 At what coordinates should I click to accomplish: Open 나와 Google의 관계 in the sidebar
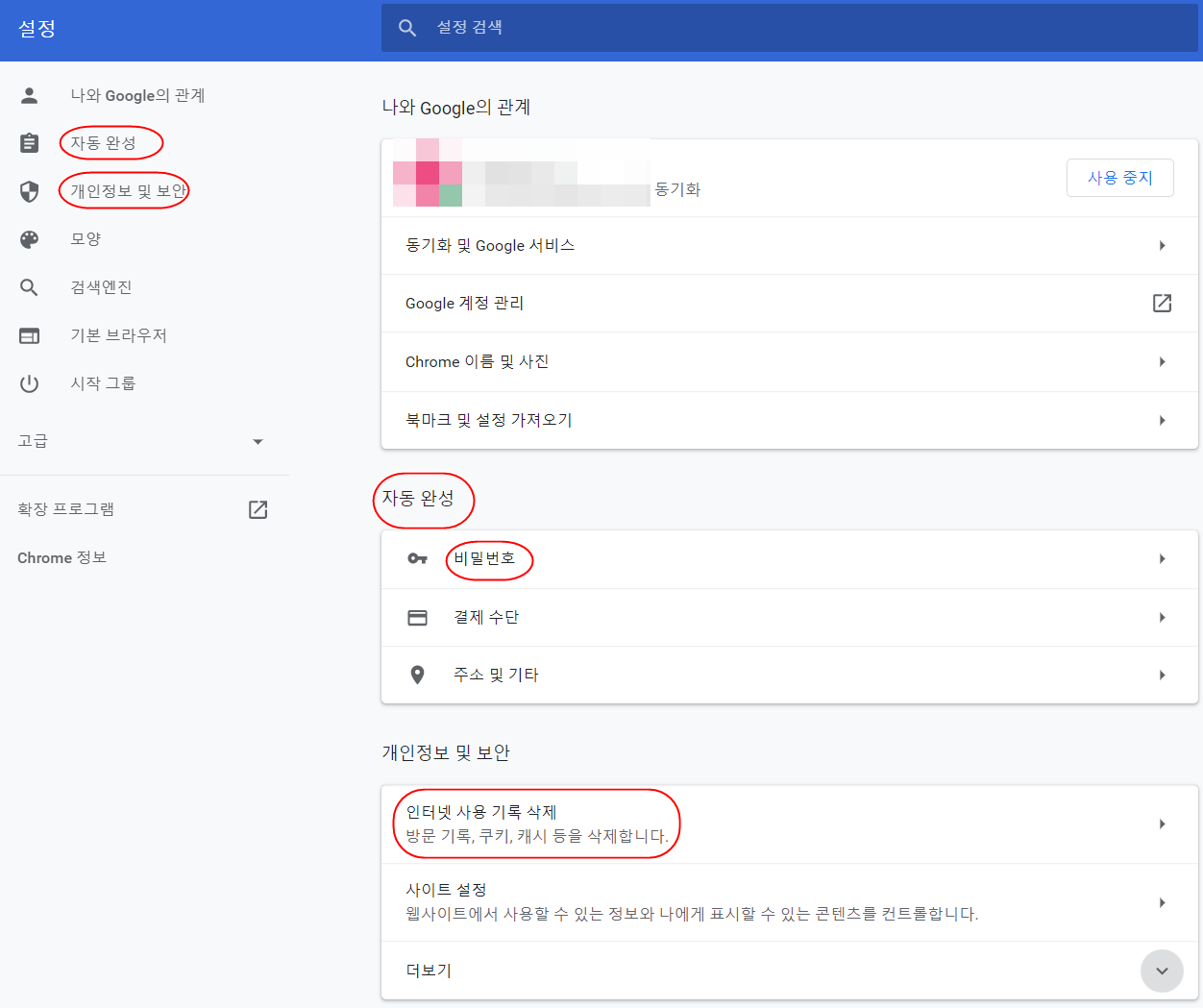pyautogui.click(x=137, y=95)
